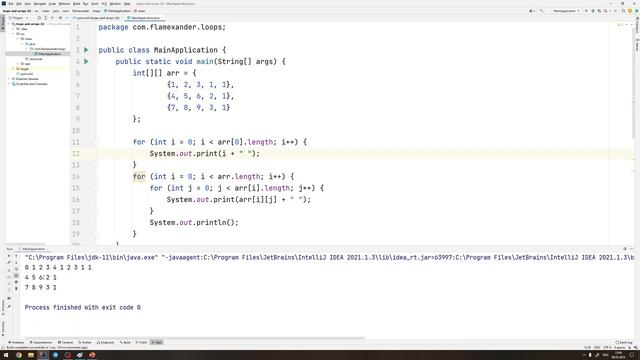The height and width of the screenshot is (360, 640).
Task: Open Structure vertical tab on left edge
Action: pyautogui.click(x=3, y=308)
